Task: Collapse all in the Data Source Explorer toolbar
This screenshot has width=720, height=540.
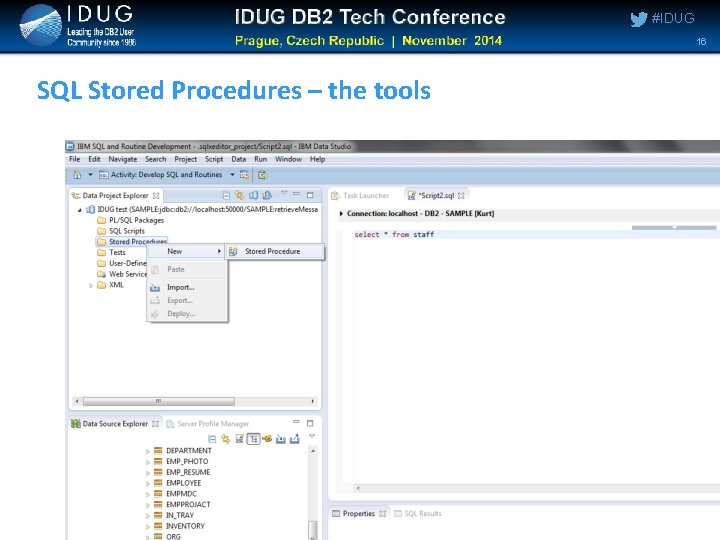Action: click(212, 439)
